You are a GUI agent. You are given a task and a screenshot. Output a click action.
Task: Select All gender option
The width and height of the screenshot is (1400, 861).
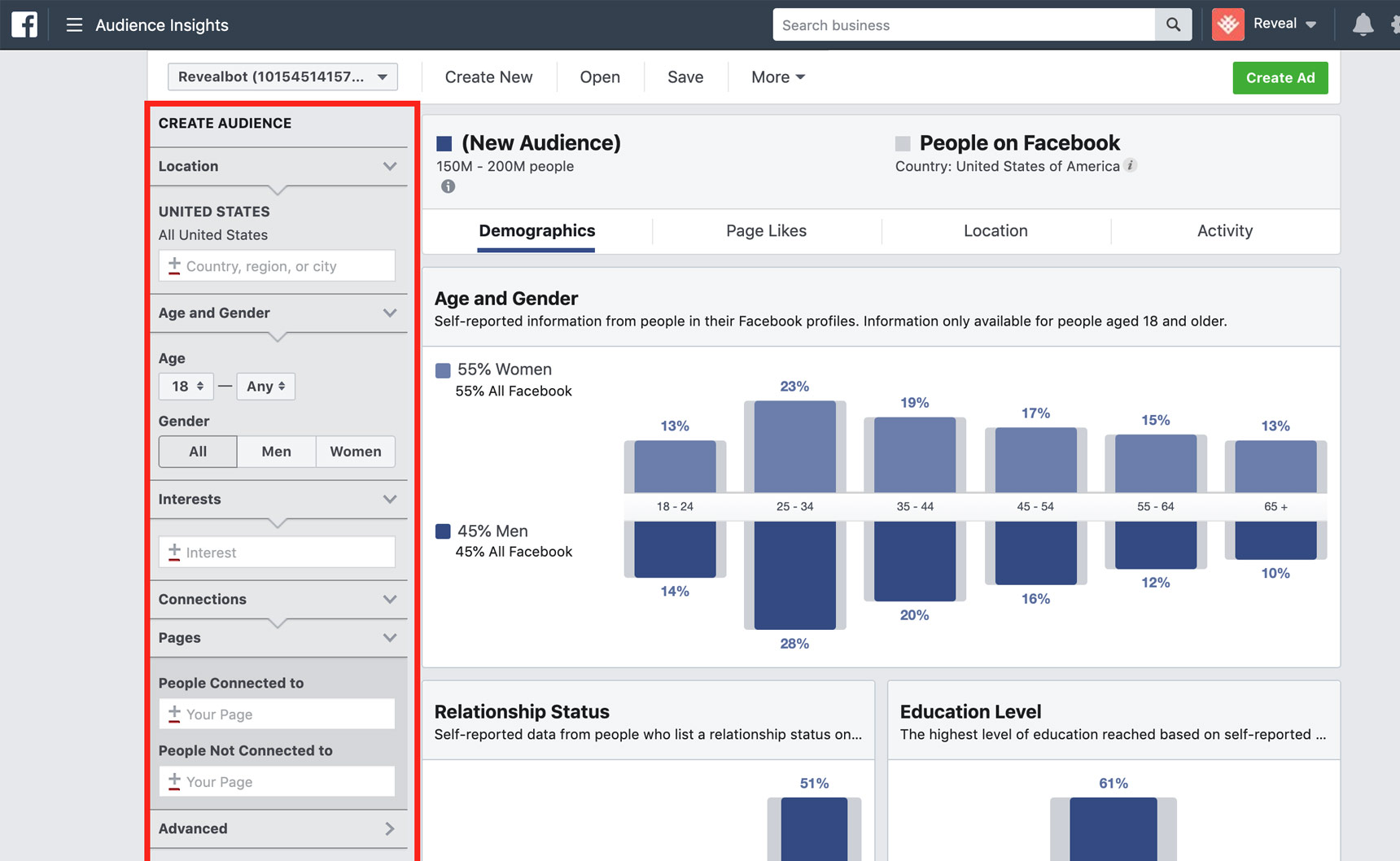198,452
